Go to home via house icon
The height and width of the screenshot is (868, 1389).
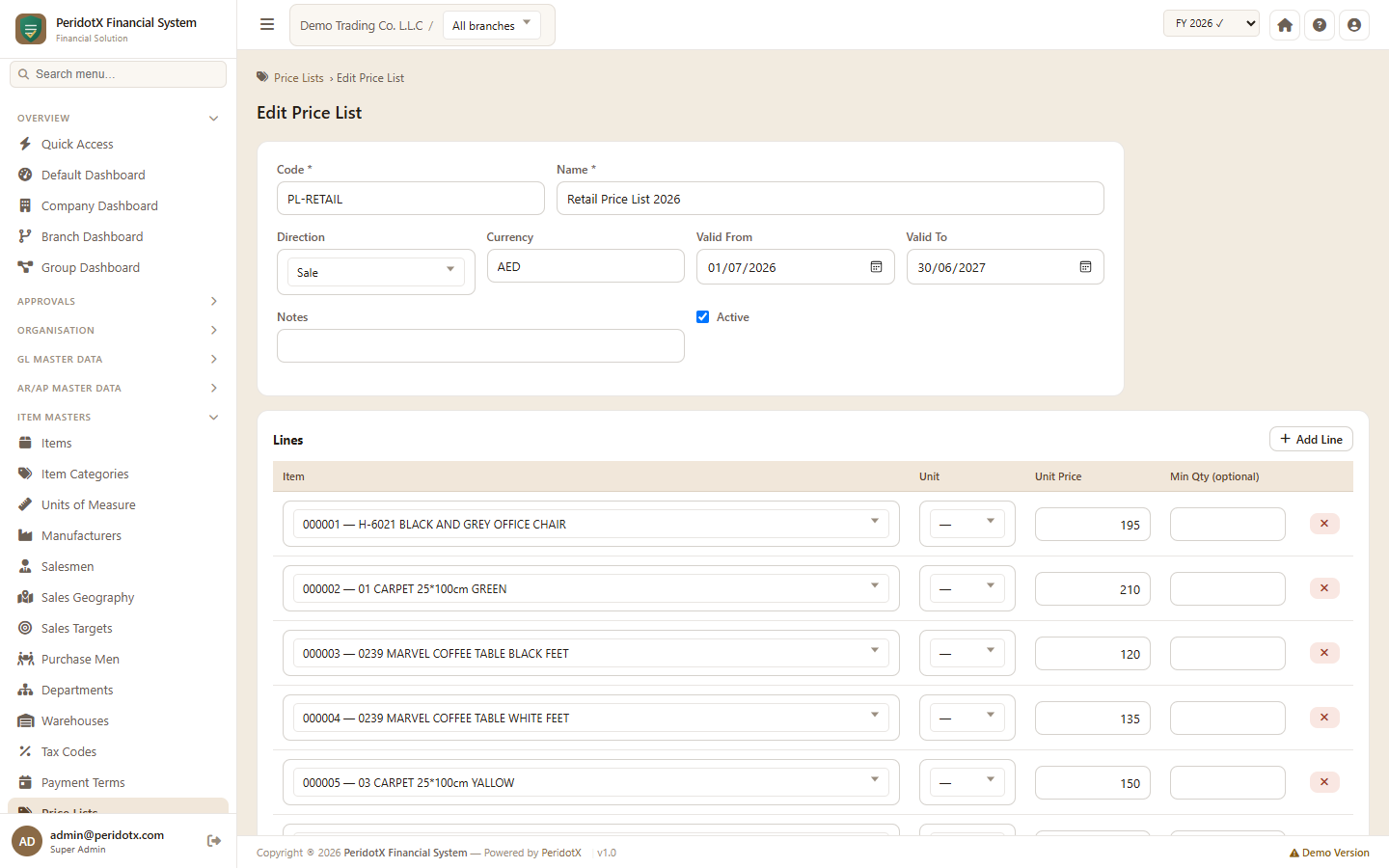pyautogui.click(x=1285, y=25)
